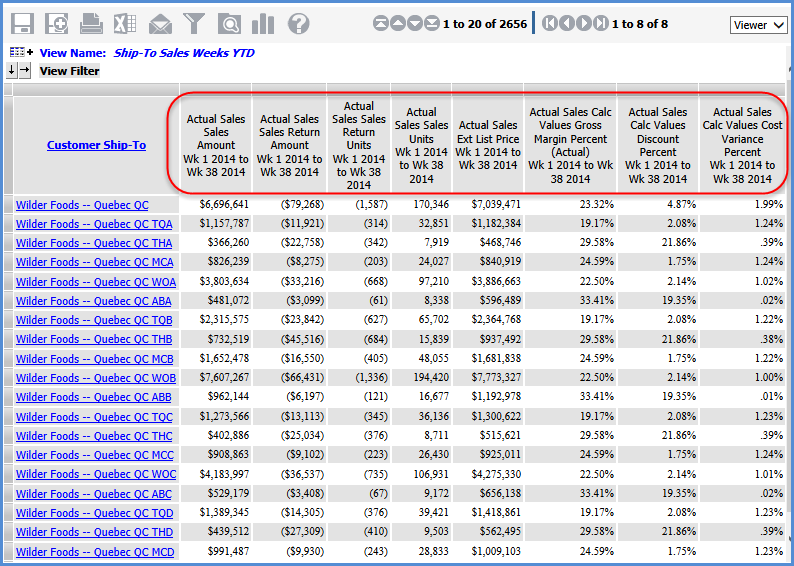Click the View Filter label
Viewport: 794px width, 566px height.
click(70, 71)
